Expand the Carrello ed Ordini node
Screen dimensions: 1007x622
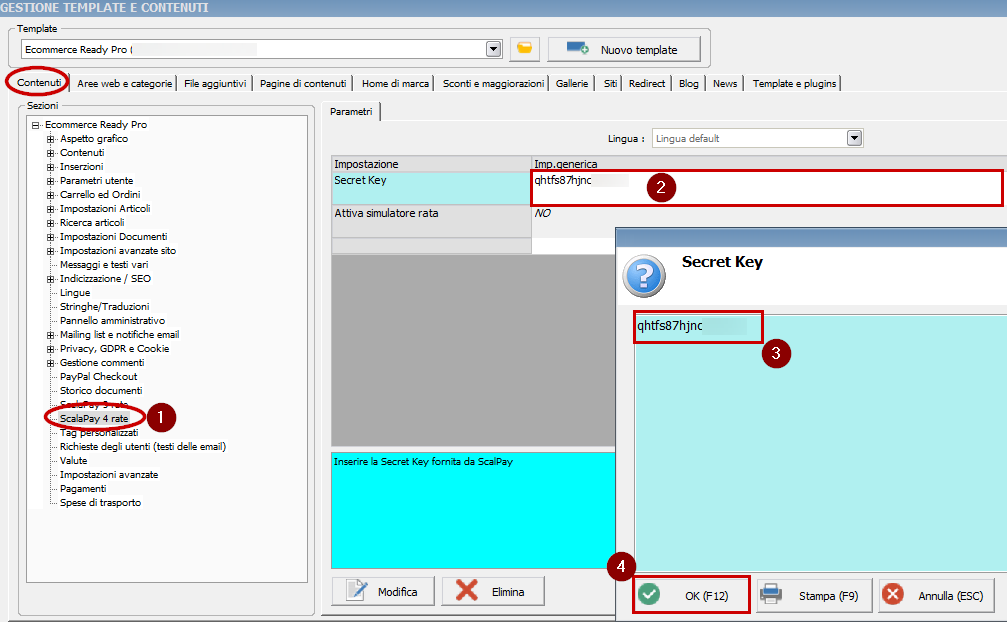[x=51, y=195]
